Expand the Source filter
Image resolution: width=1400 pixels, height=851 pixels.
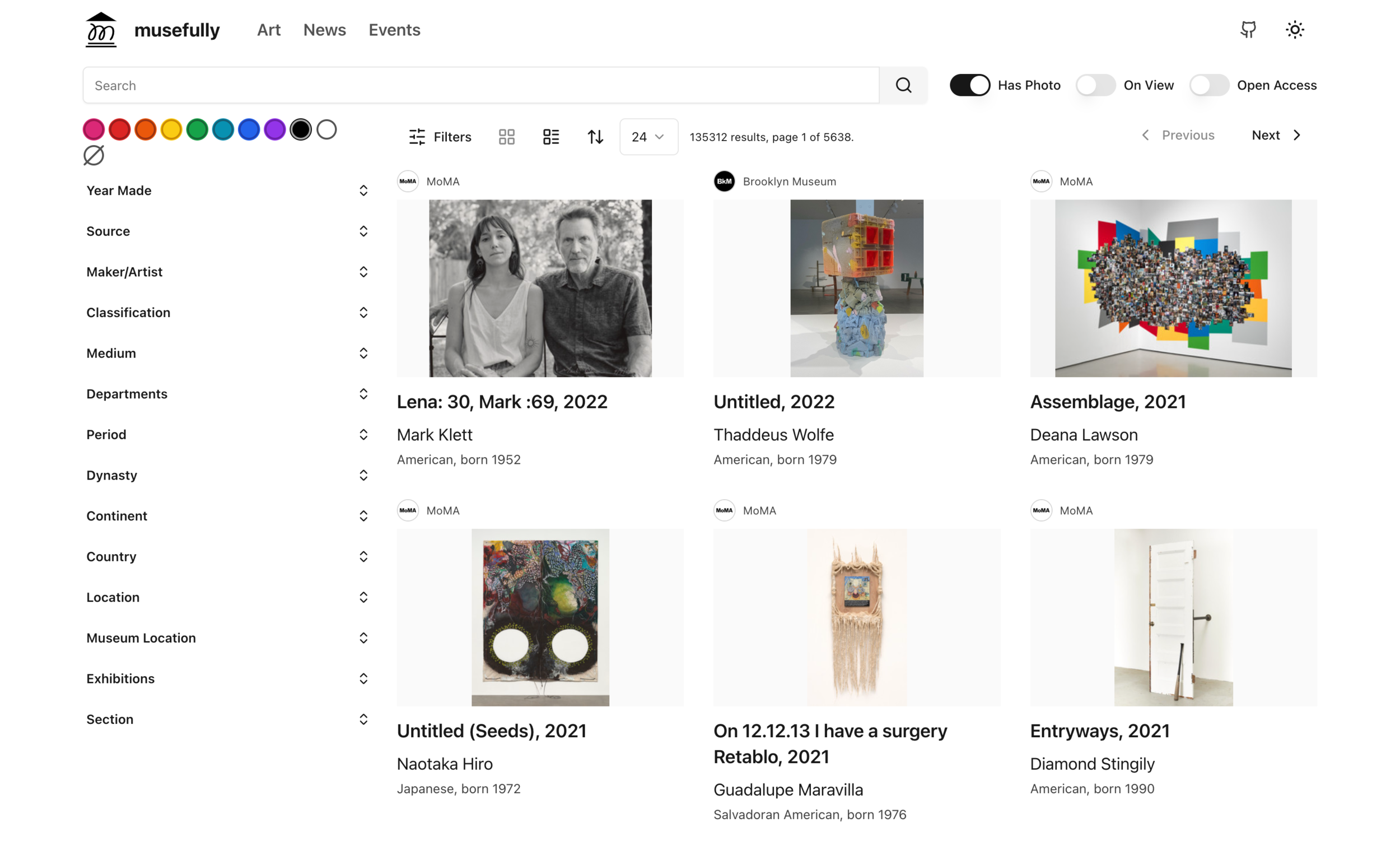pos(227,231)
